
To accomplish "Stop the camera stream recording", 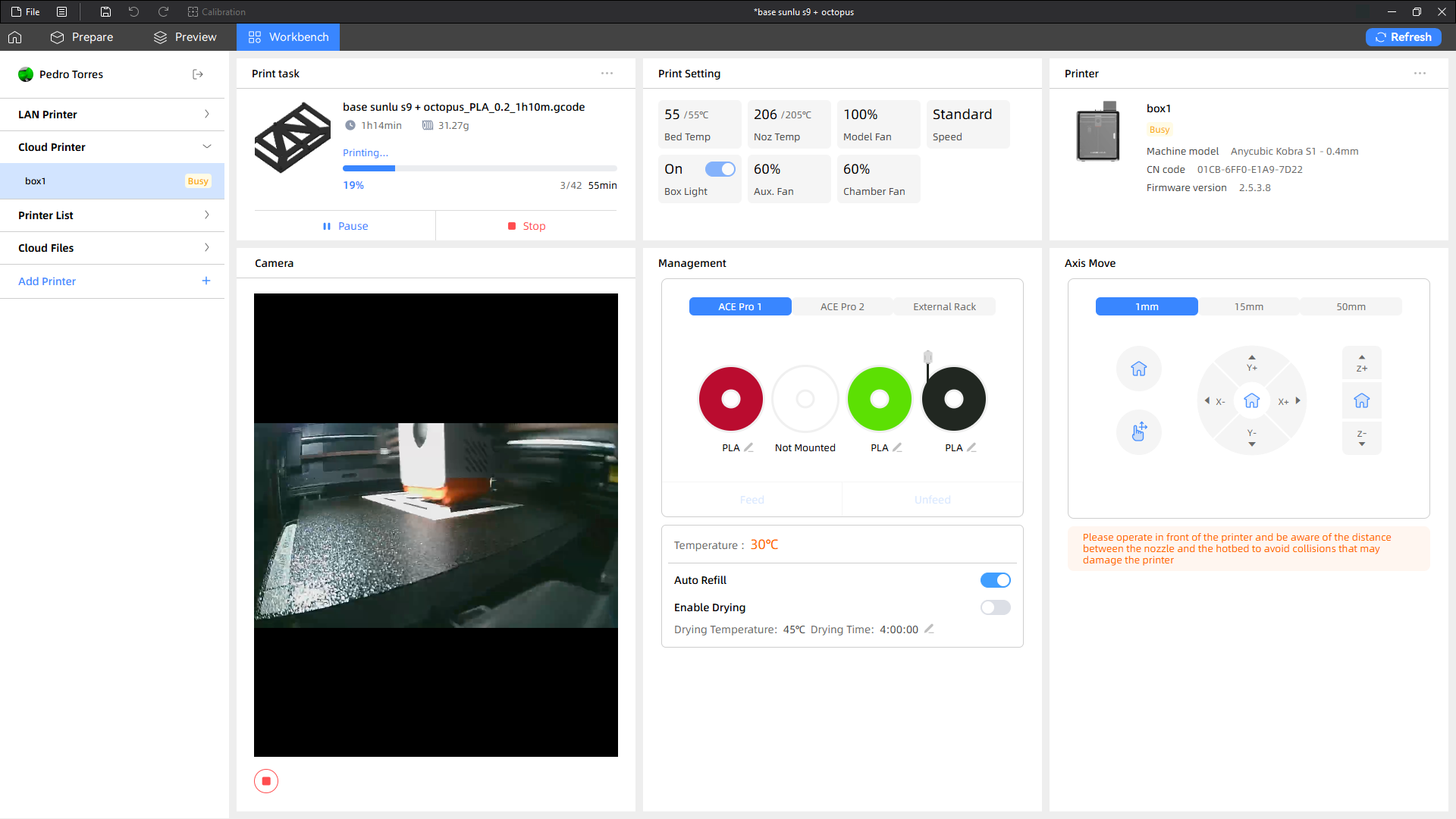I will point(266,781).
